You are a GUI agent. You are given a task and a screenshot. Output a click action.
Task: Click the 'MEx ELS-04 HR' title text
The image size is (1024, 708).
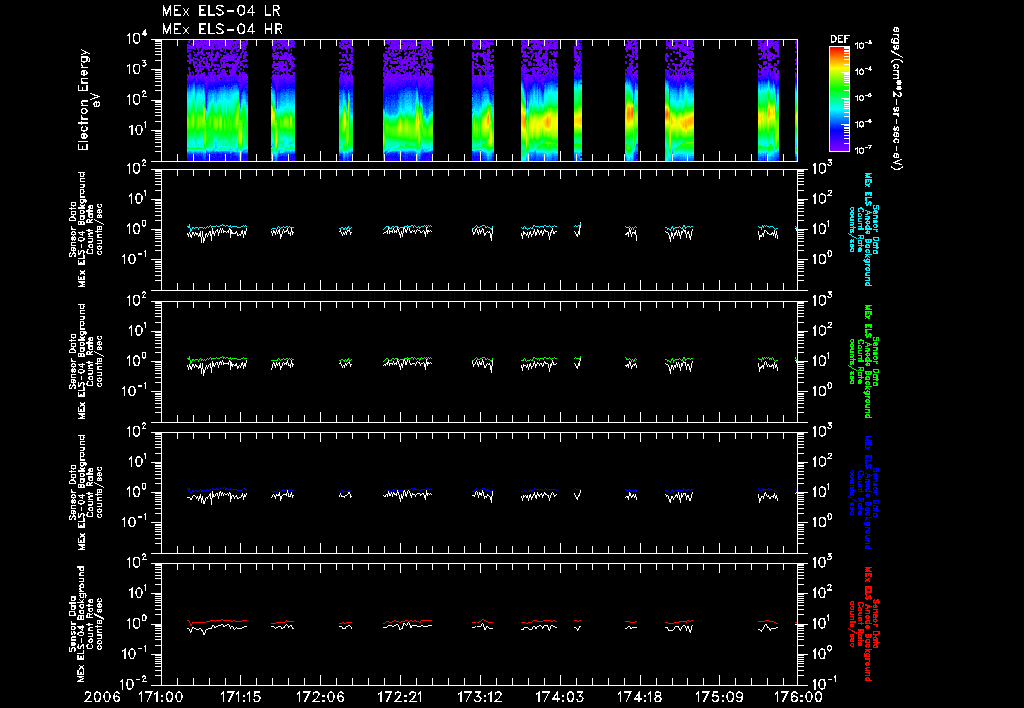(x=222, y=29)
